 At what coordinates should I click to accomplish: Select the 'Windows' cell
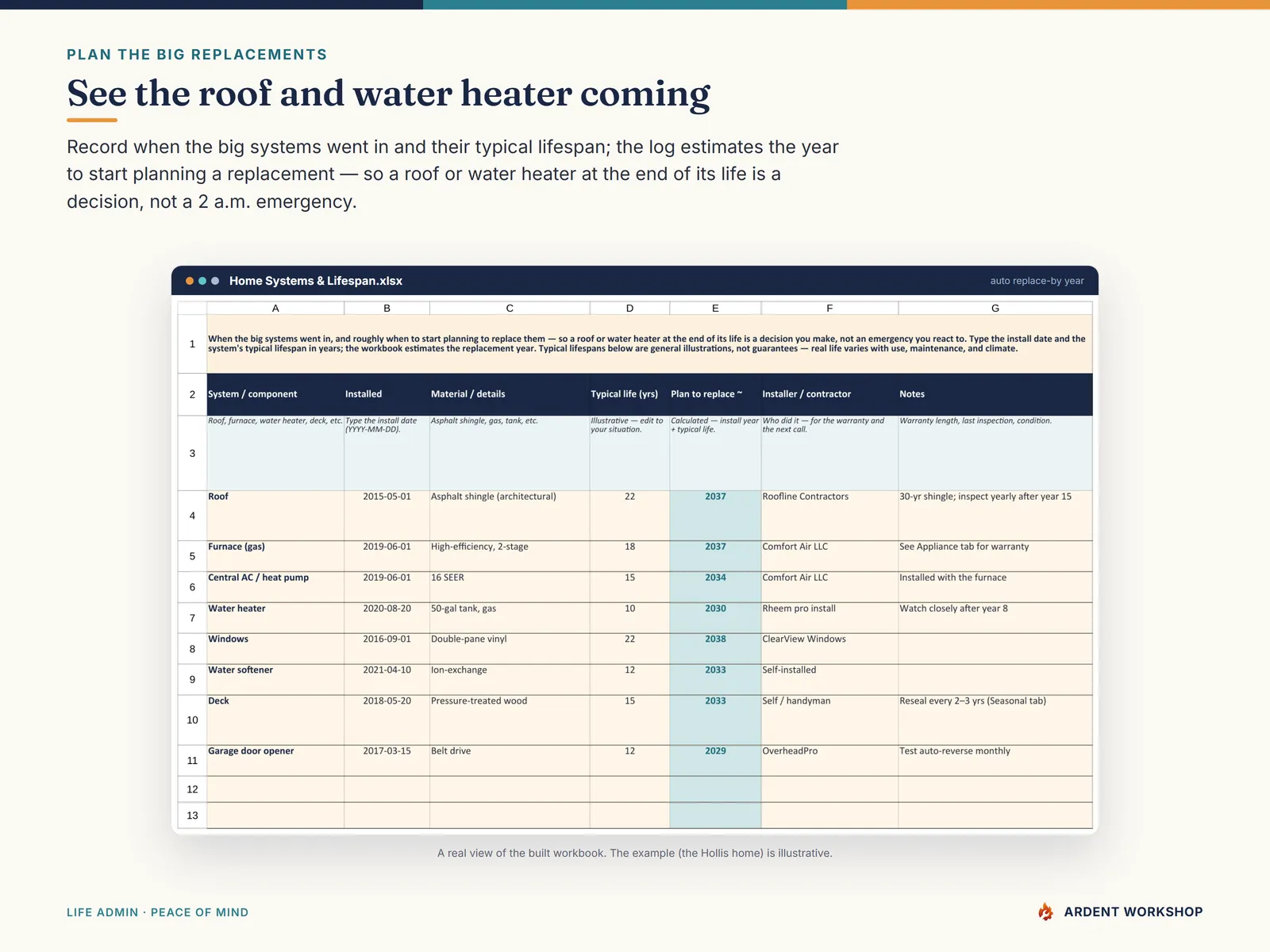[x=275, y=649]
